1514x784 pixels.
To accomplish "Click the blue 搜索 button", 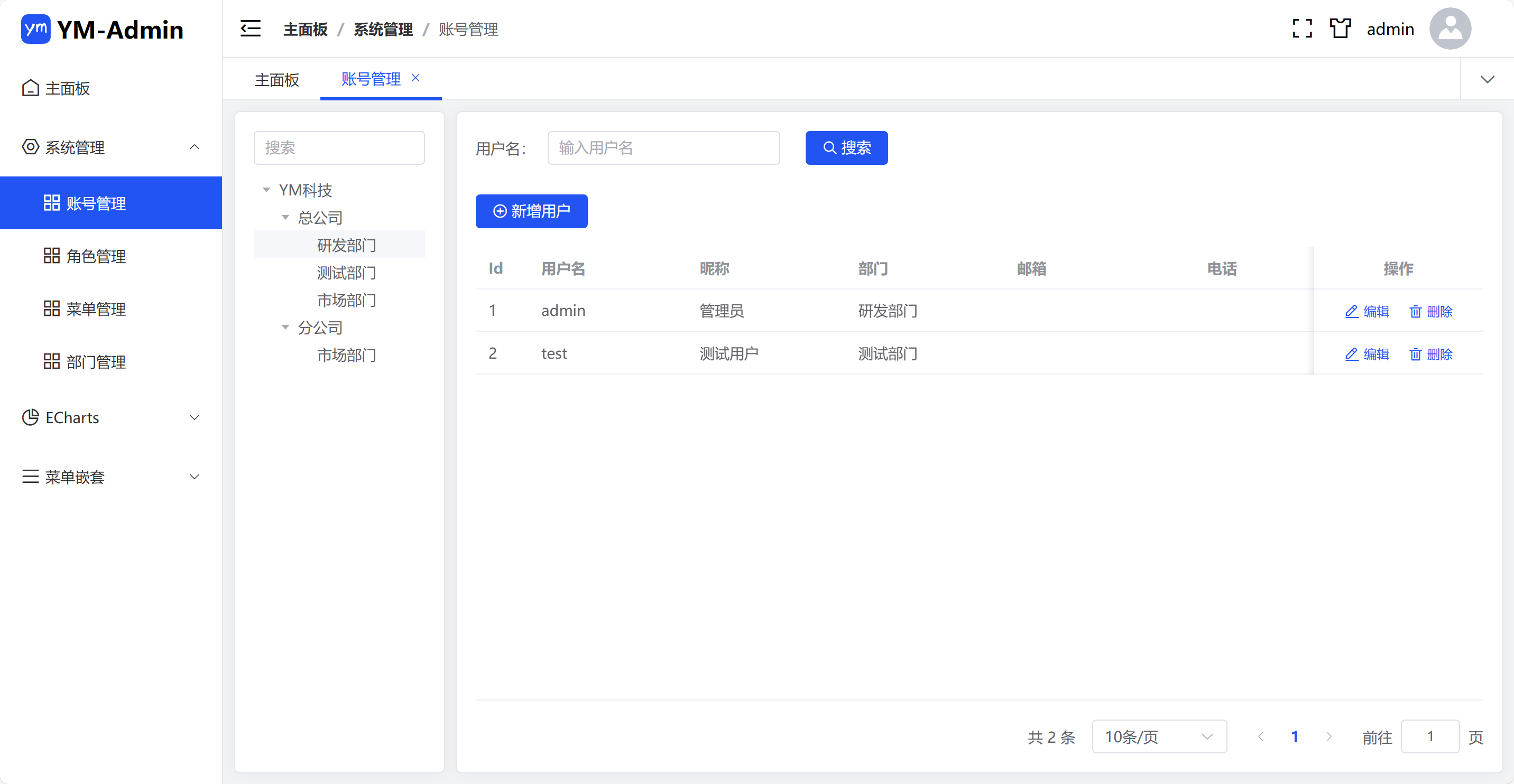I will [x=846, y=147].
